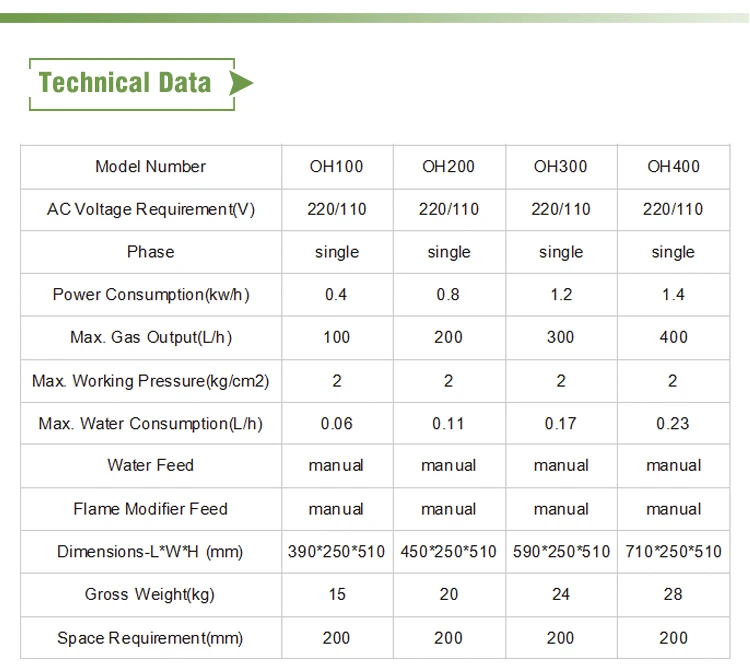Click the 390*250*510 dimensions cell
750x670 pixels.
click(x=337, y=552)
